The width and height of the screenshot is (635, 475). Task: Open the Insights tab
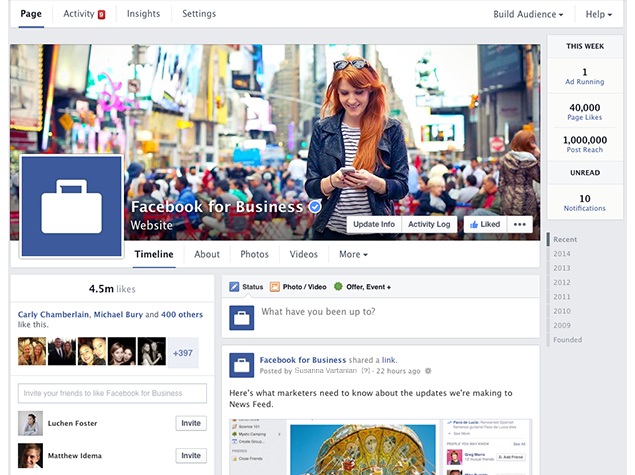[143, 14]
